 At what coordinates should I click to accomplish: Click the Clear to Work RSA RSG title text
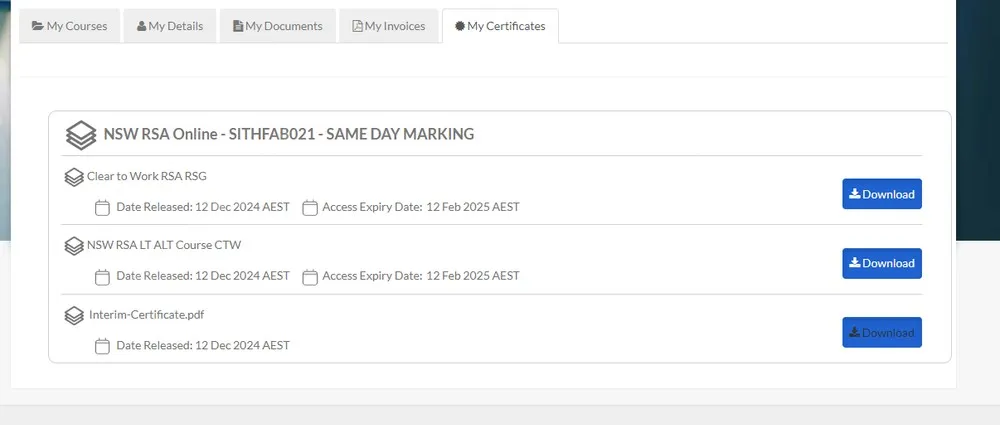tap(146, 176)
